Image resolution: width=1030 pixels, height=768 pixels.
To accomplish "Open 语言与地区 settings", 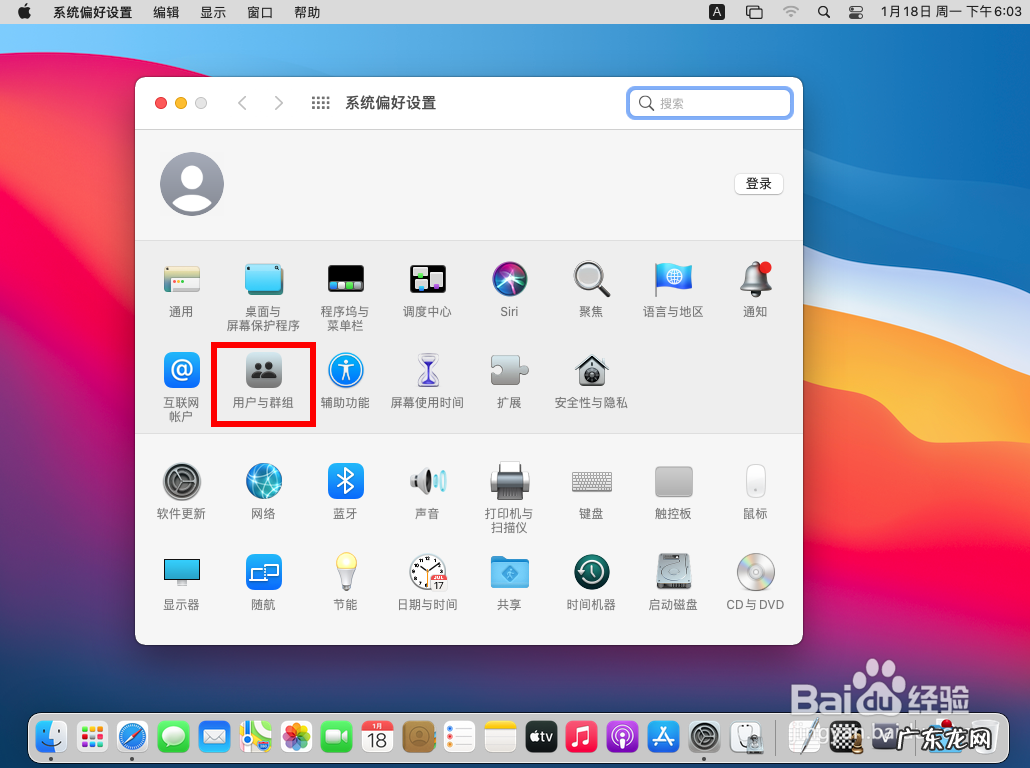I will [x=673, y=279].
